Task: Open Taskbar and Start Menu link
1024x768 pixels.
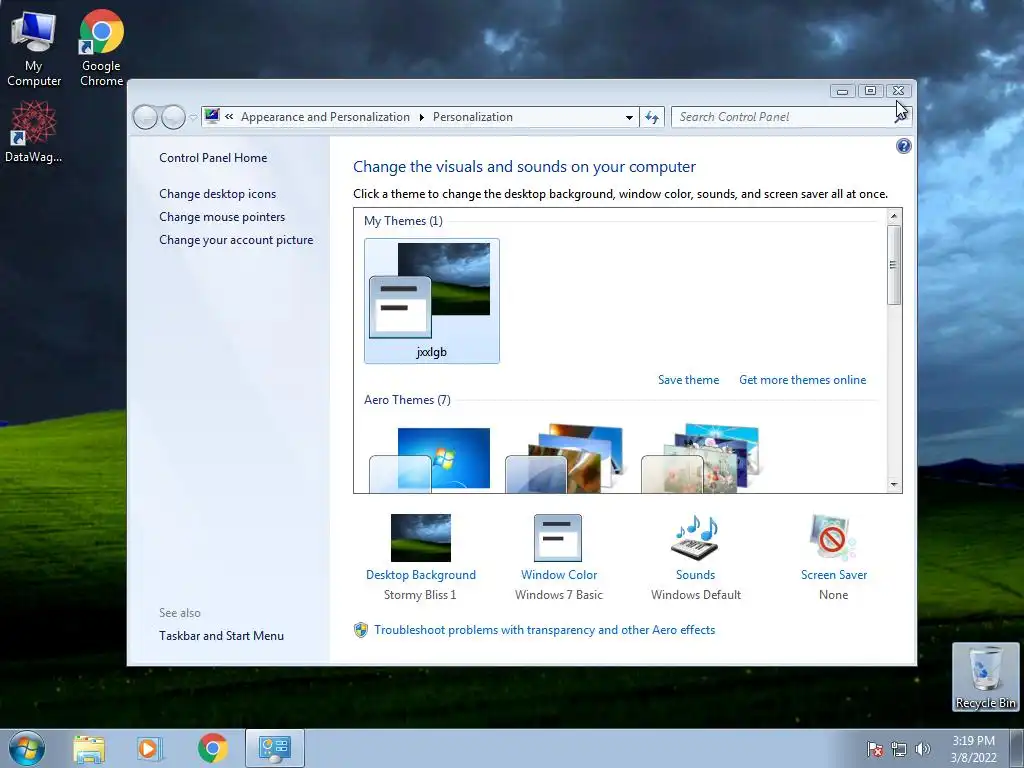Action: tap(221, 635)
